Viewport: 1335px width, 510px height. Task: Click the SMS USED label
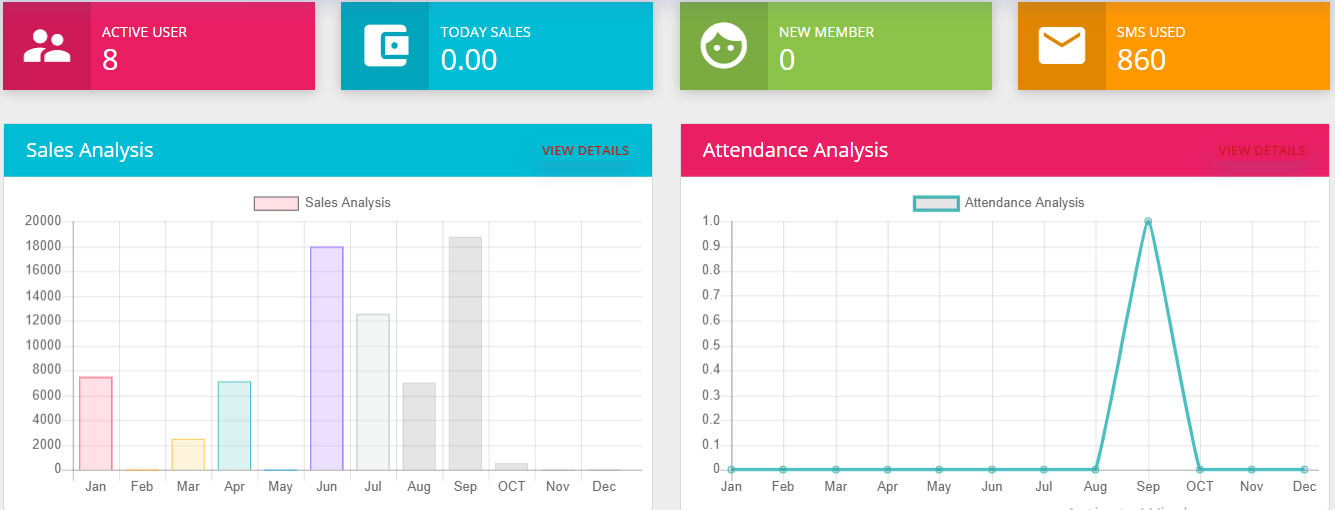click(x=1151, y=32)
